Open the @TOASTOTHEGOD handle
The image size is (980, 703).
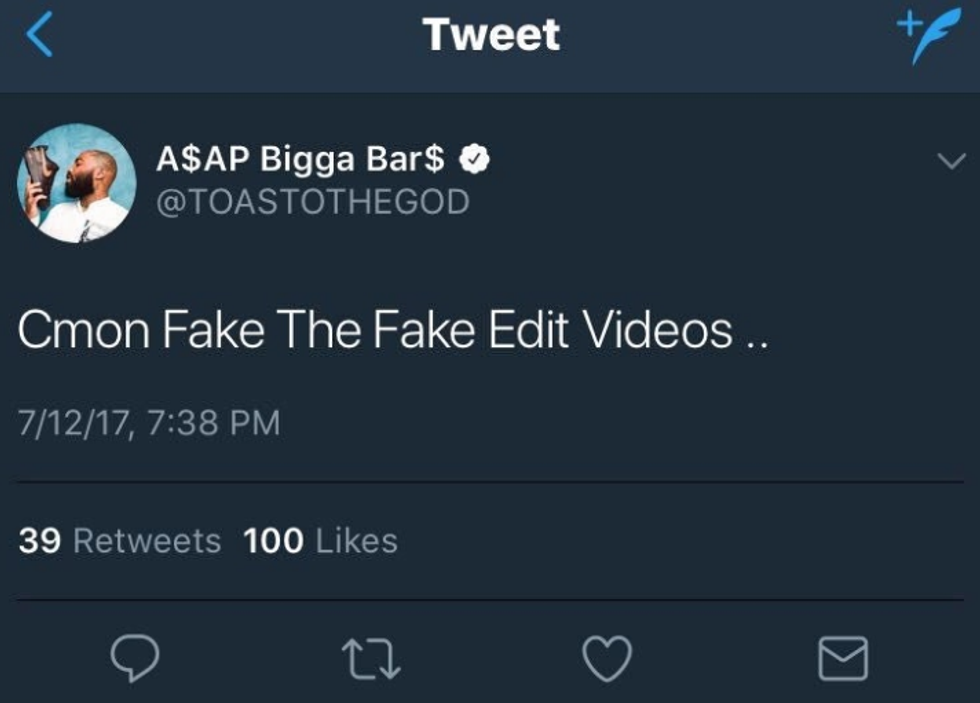312,202
